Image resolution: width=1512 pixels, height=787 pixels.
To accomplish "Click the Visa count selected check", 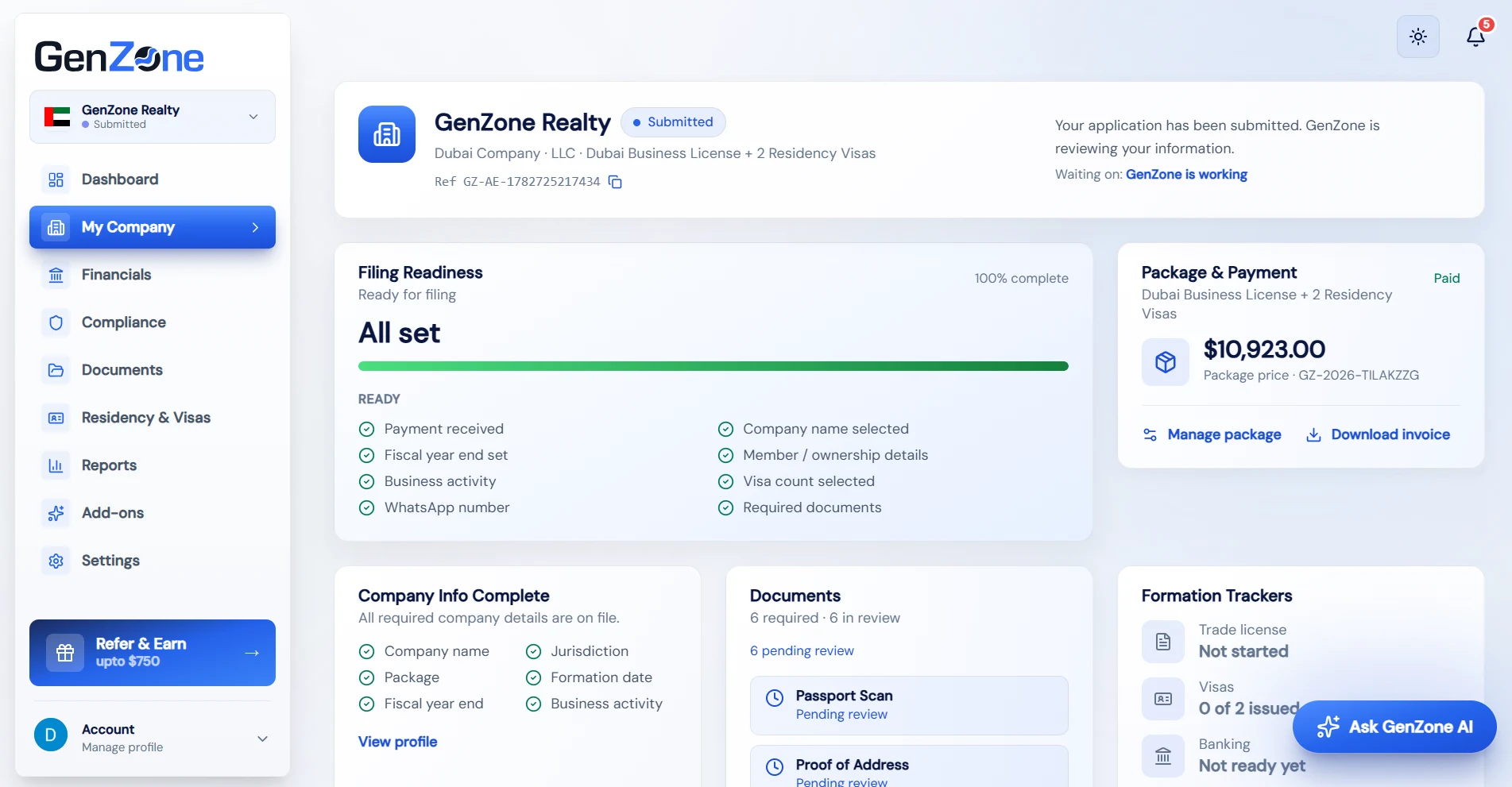I will [796, 481].
